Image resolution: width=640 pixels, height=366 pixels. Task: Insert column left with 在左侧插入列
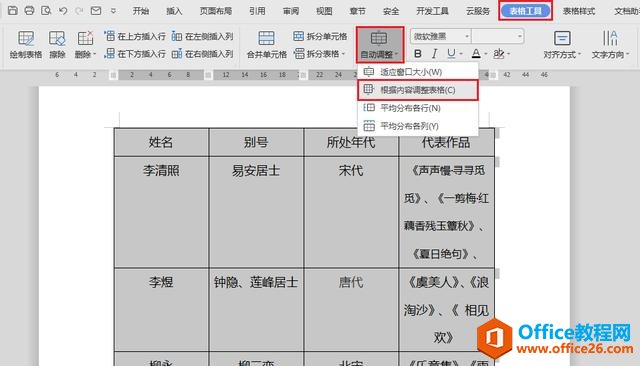click(202, 36)
